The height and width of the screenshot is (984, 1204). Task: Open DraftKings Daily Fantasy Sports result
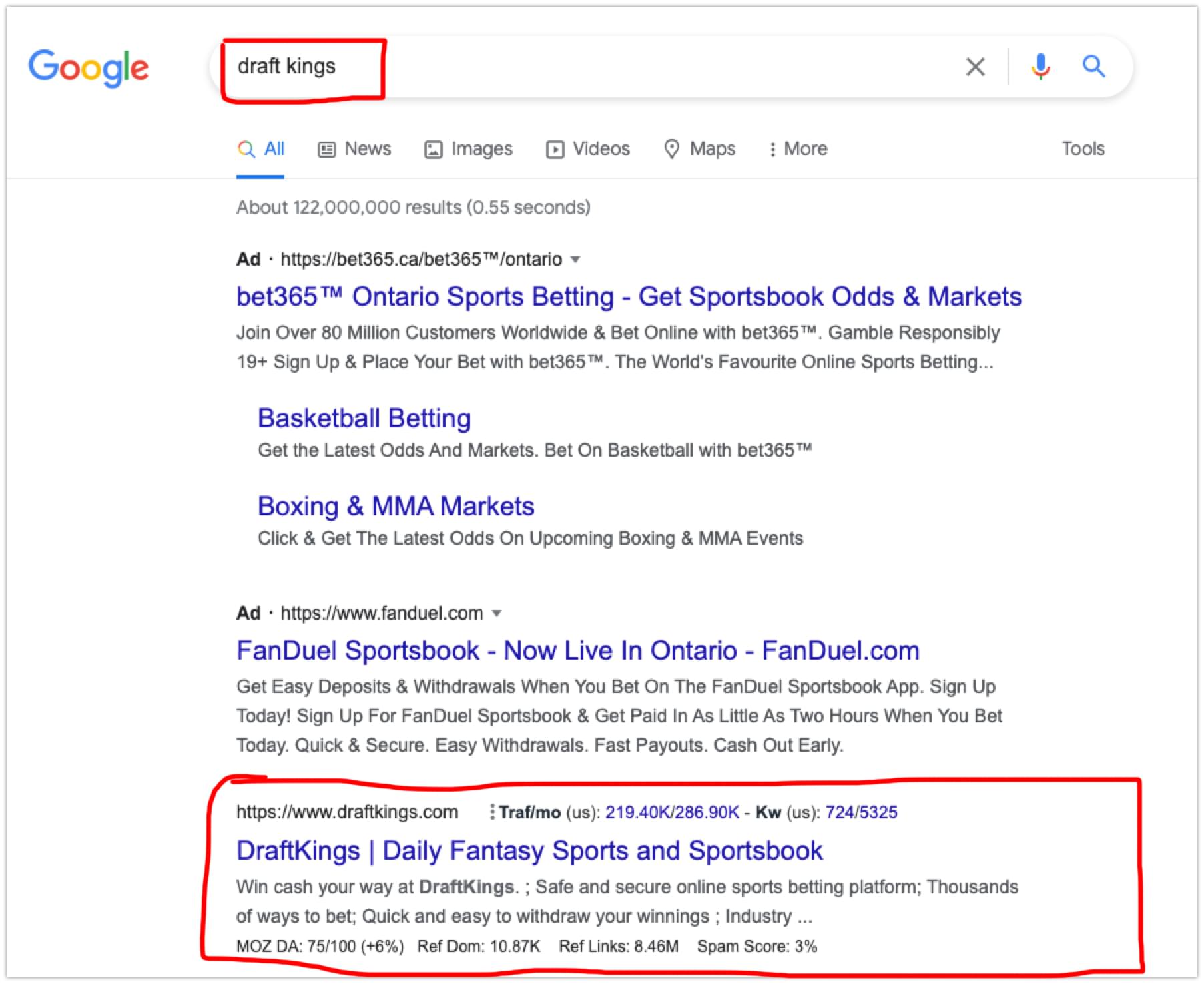click(529, 851)
